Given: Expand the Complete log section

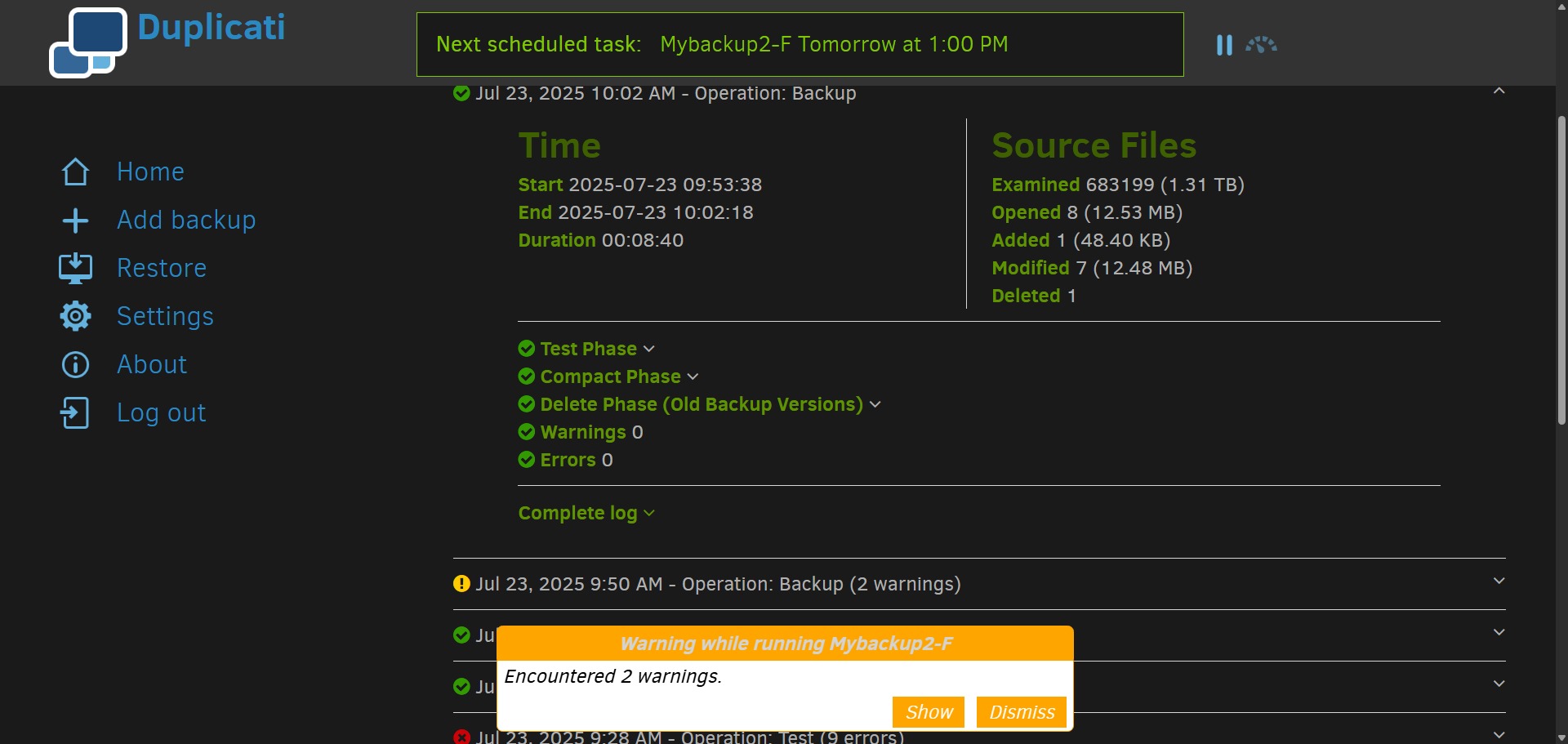Looking at the screenshot, I should coord(586,513).
